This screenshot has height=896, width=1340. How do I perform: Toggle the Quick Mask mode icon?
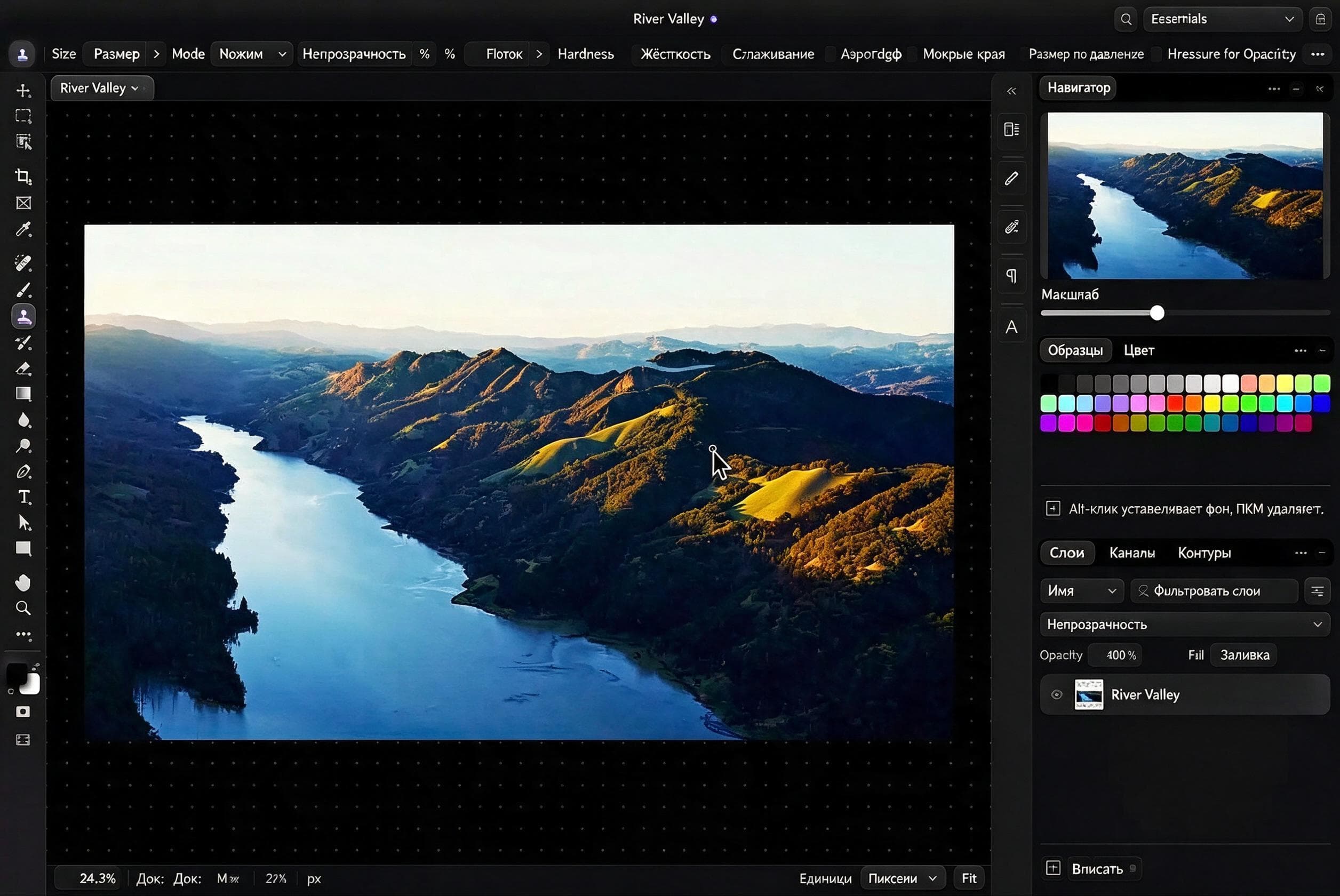[x=23, y=712]
